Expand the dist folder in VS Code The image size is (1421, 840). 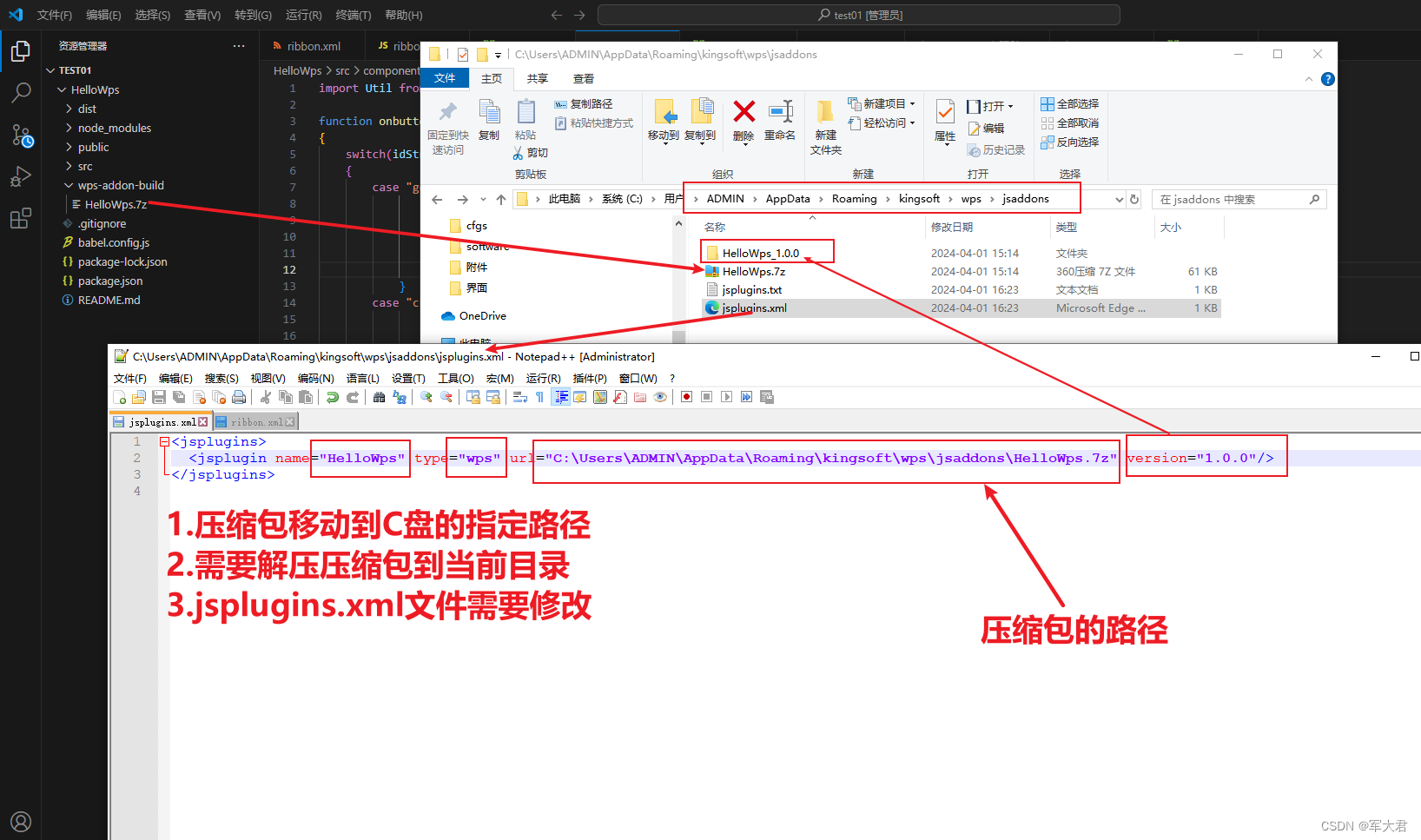(x=69, y=109)
